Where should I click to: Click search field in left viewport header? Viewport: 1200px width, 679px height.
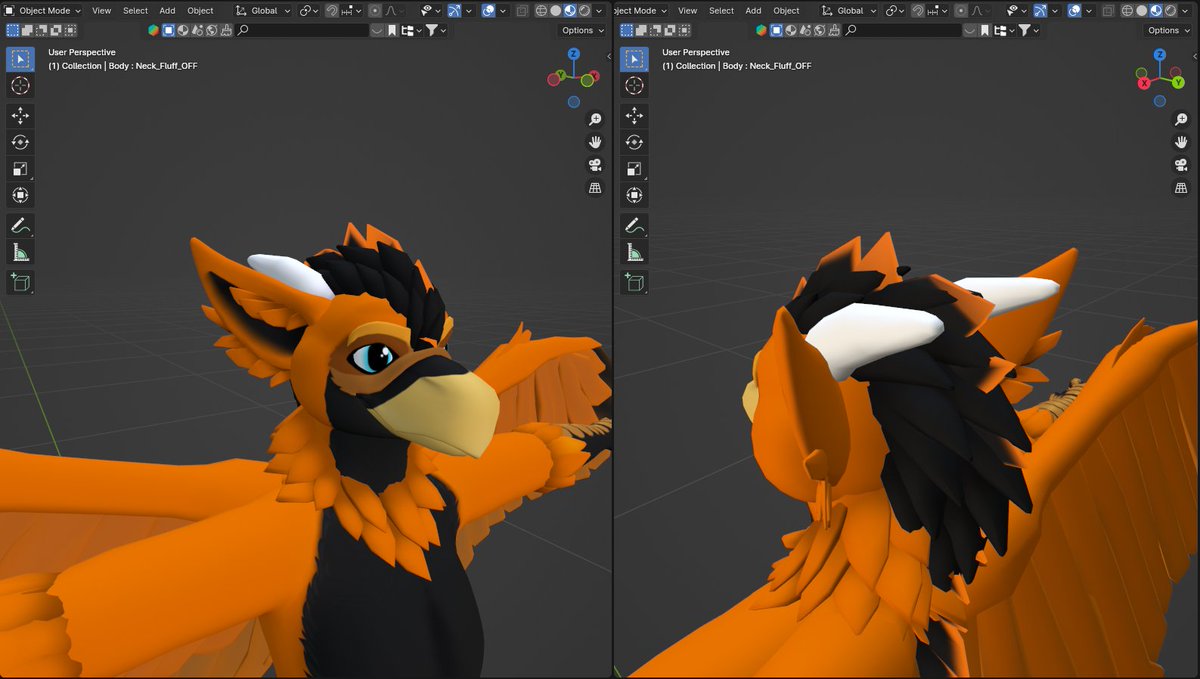tap(303, 30)
